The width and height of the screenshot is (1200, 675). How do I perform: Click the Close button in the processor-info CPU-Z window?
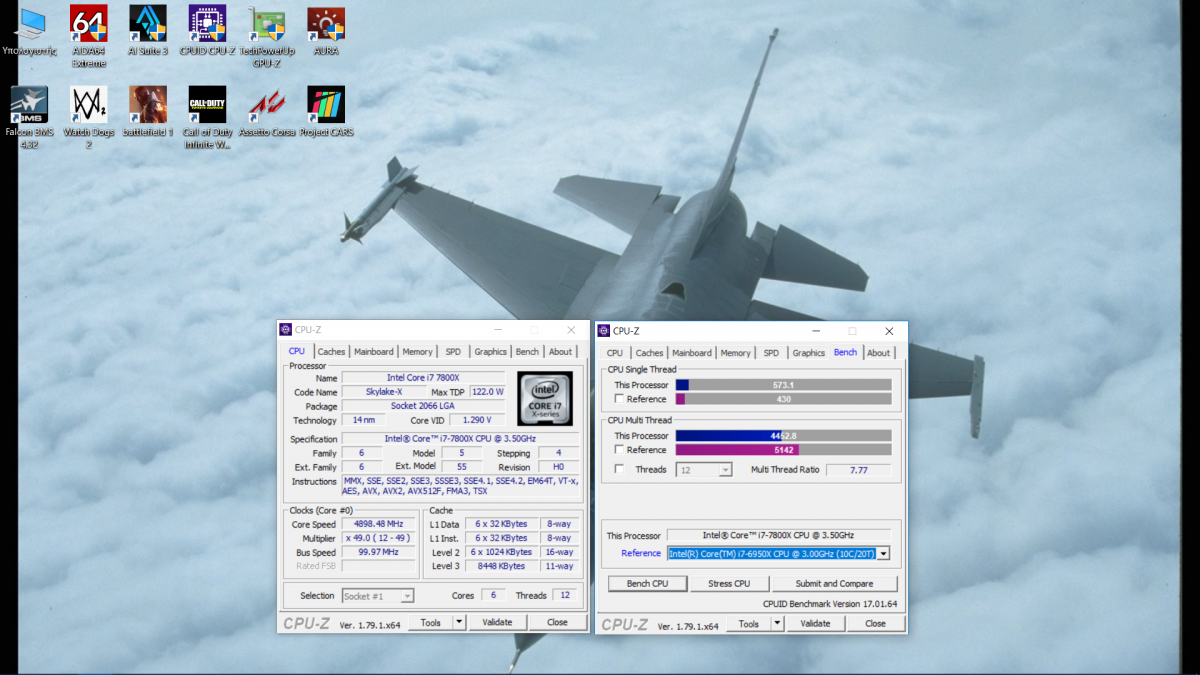click(557, 622)
